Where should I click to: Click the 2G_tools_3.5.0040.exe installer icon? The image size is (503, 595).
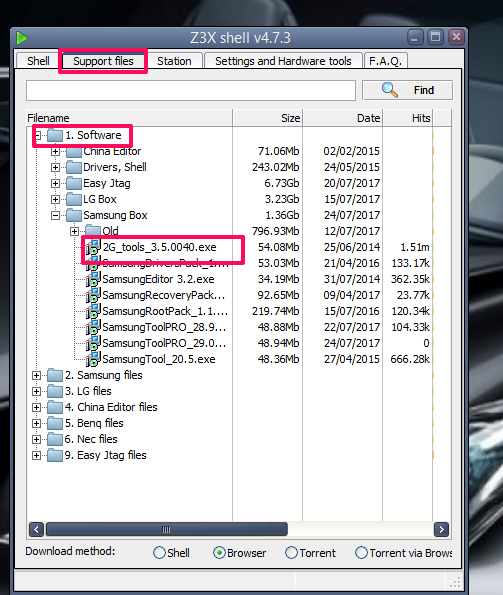93,247
